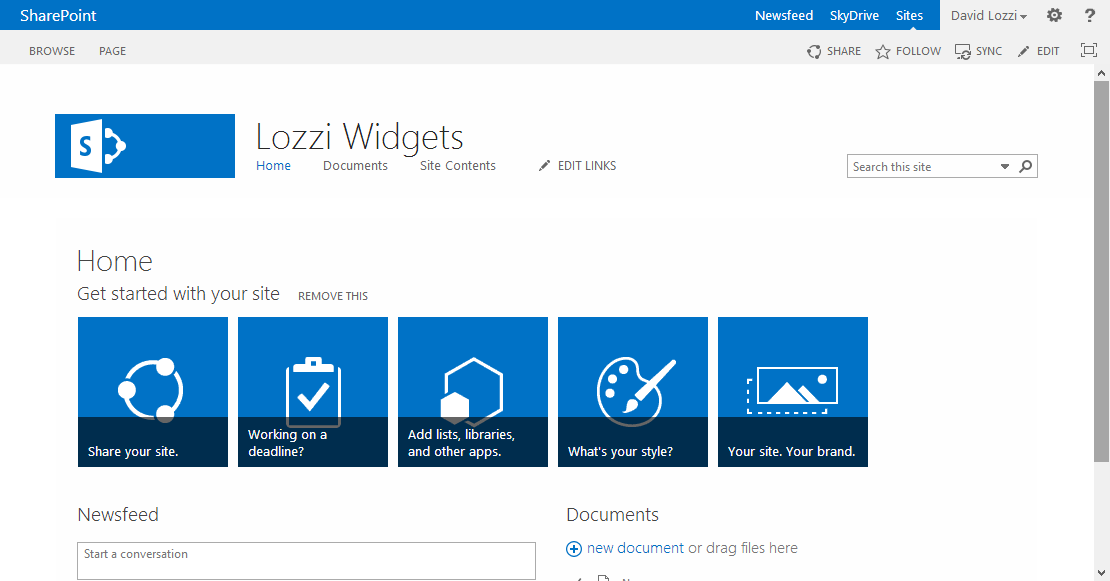Click the Sync icon
Viewport: 1110px width, 581px height.
point(963,51)
